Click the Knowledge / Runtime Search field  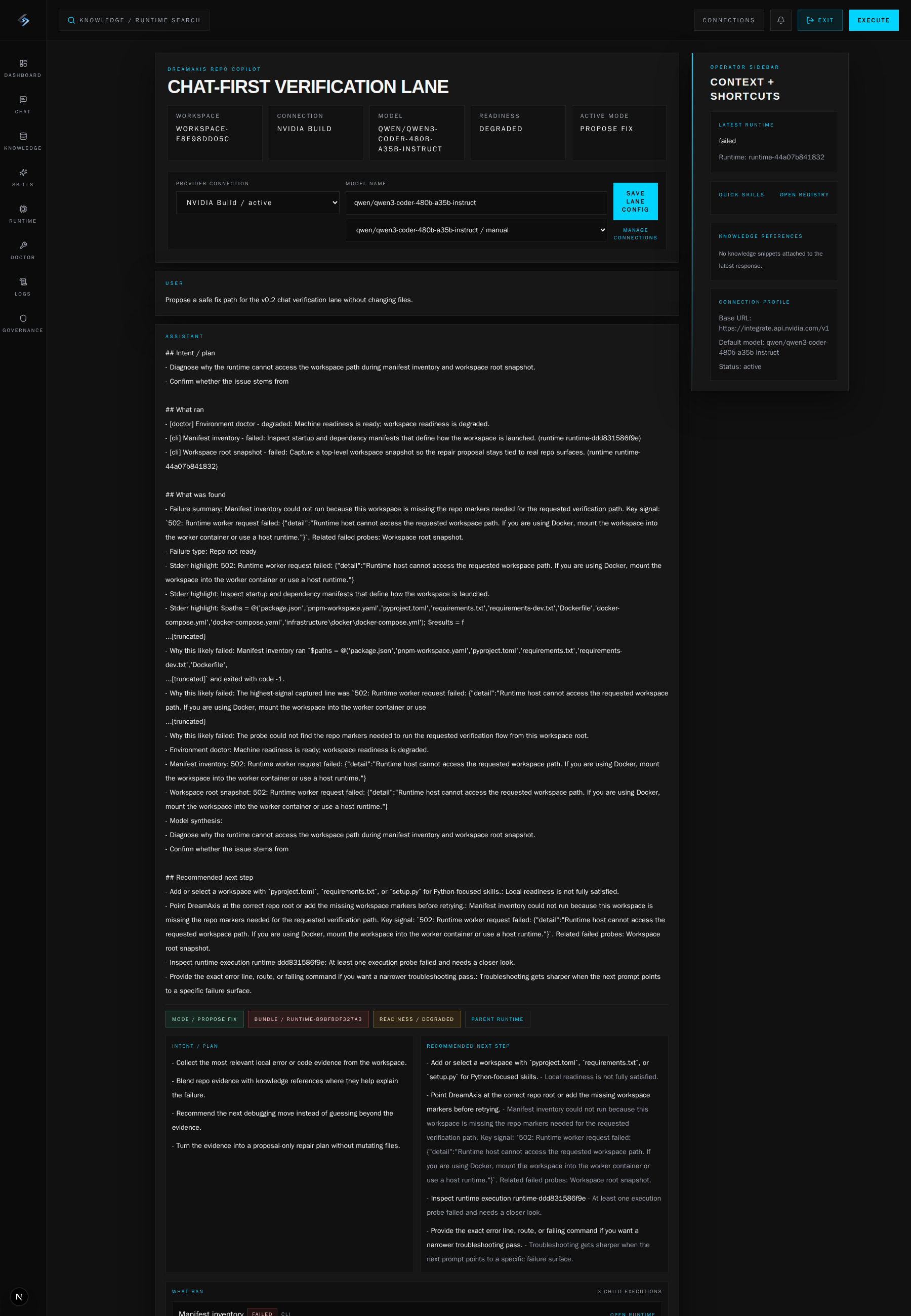134,21
